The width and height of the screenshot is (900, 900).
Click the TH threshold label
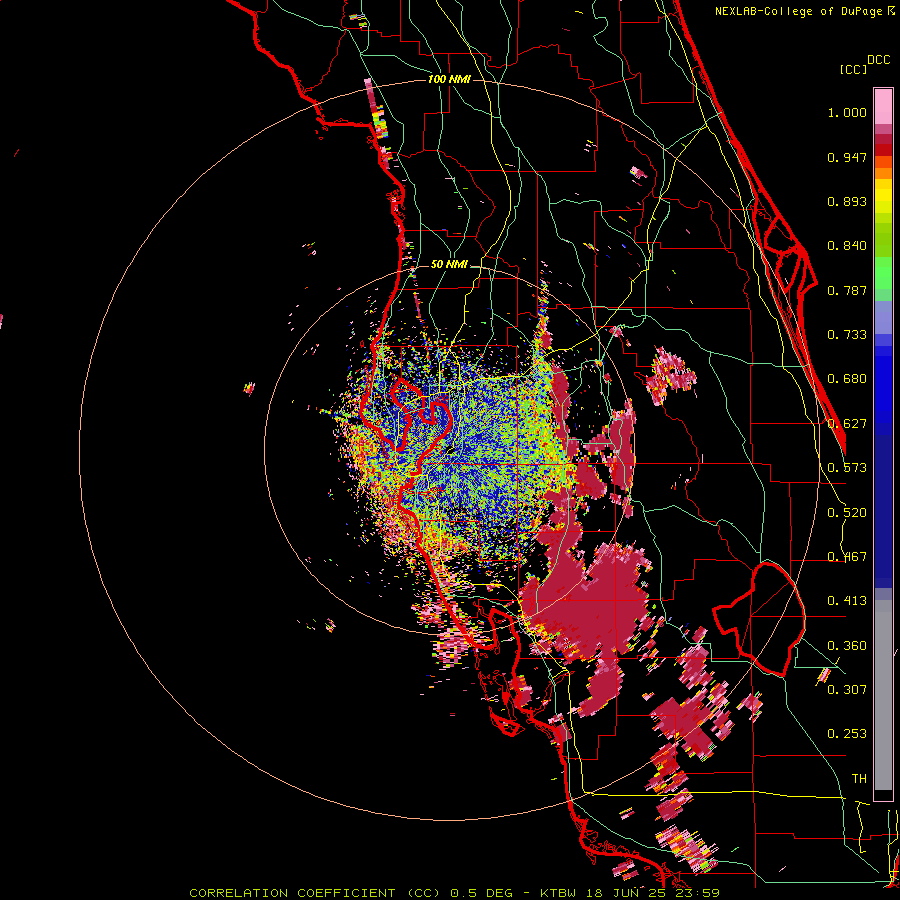click(859, 778)
